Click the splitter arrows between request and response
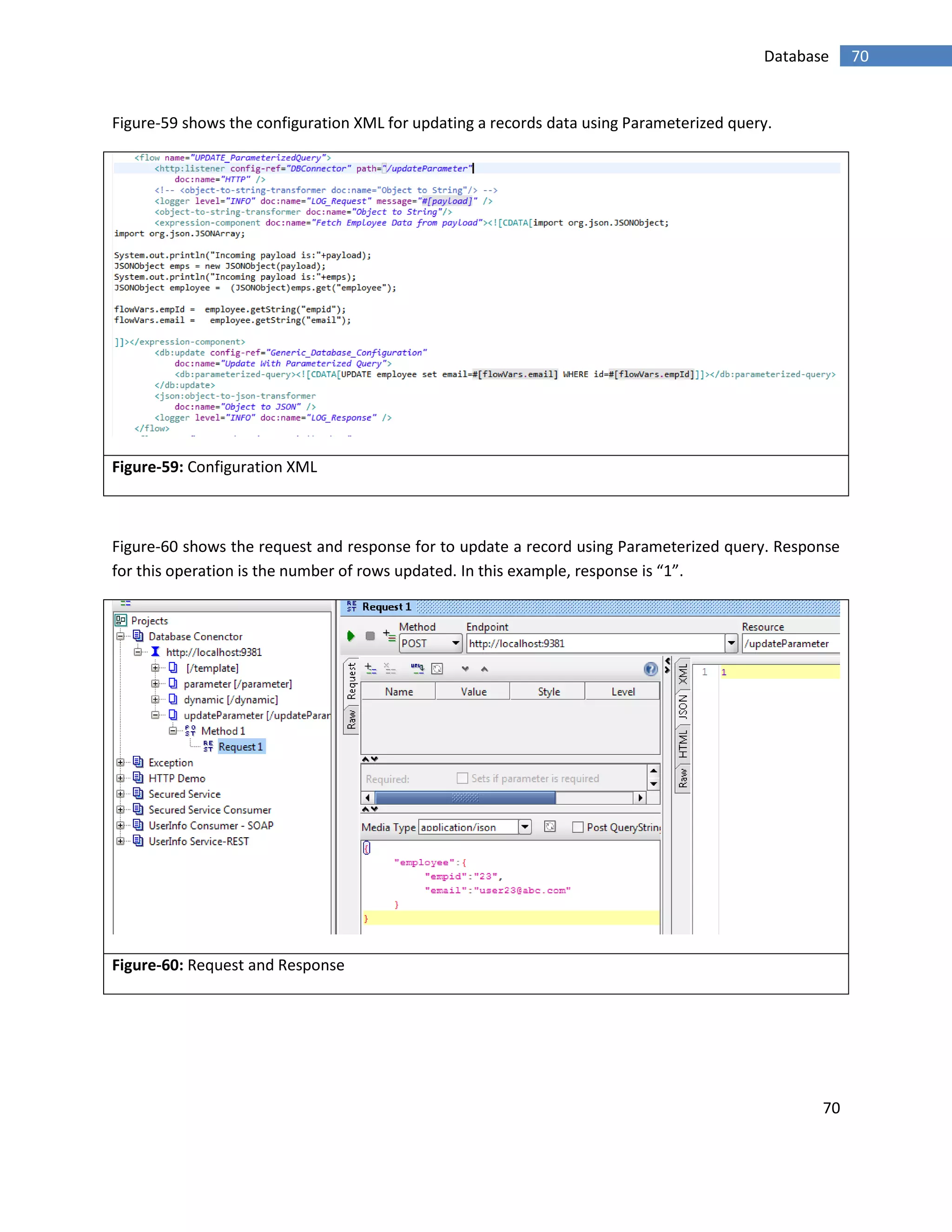 [x=668, y=666]
